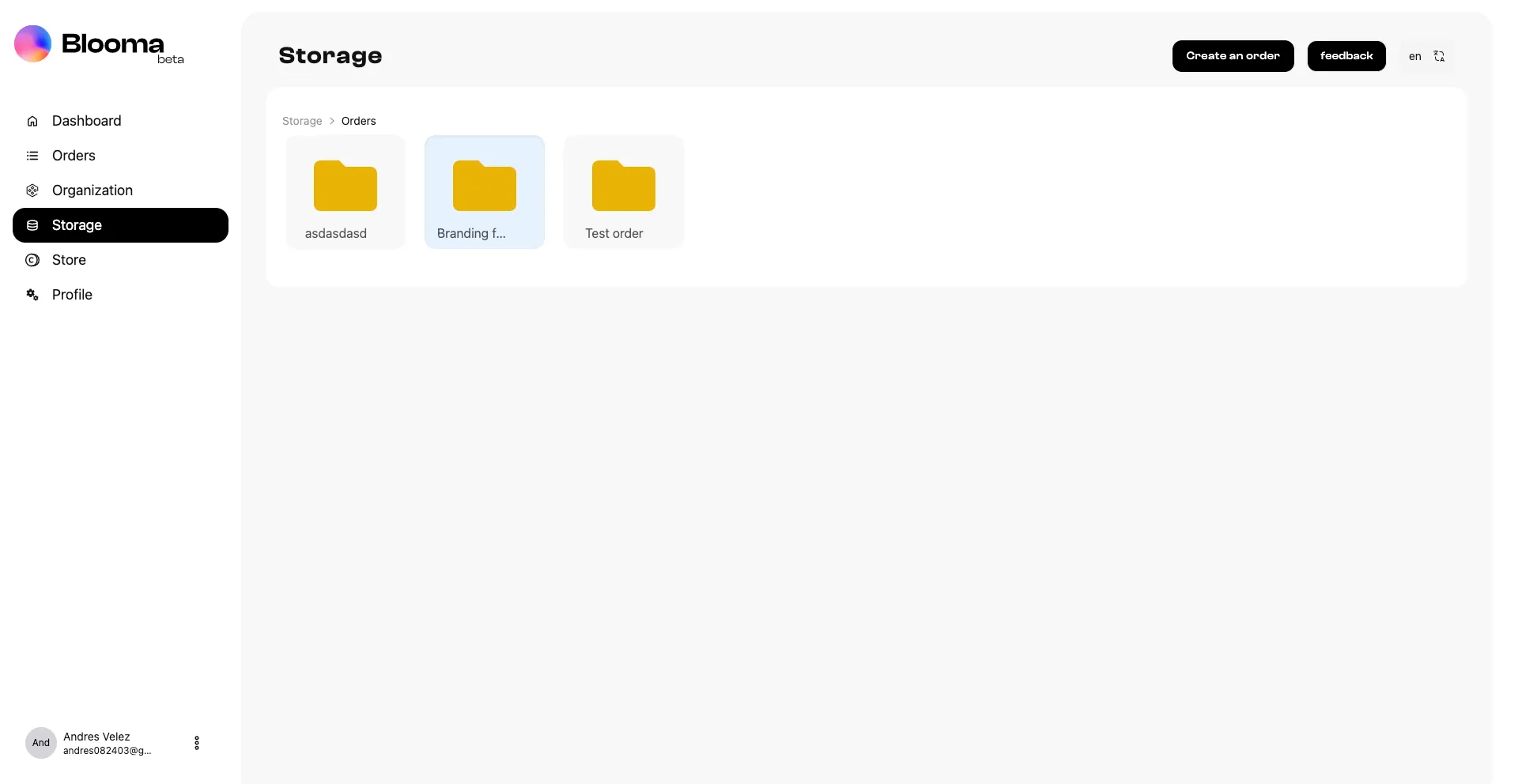Open the language switcher showing en
Viewport: 1518px width, 784px height.
(1427, 56)
